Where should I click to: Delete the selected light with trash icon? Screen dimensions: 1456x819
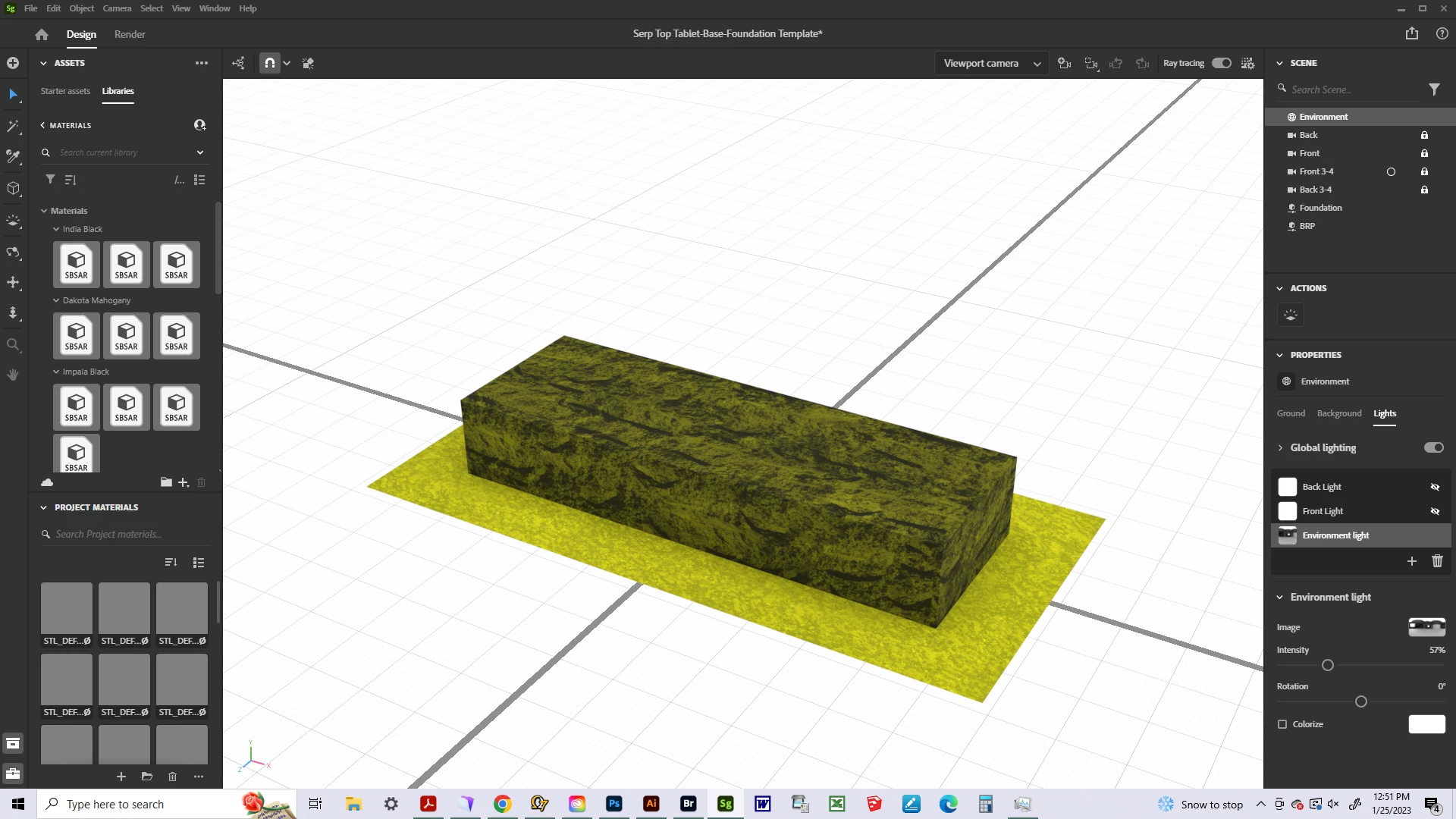pos(1437,561)
